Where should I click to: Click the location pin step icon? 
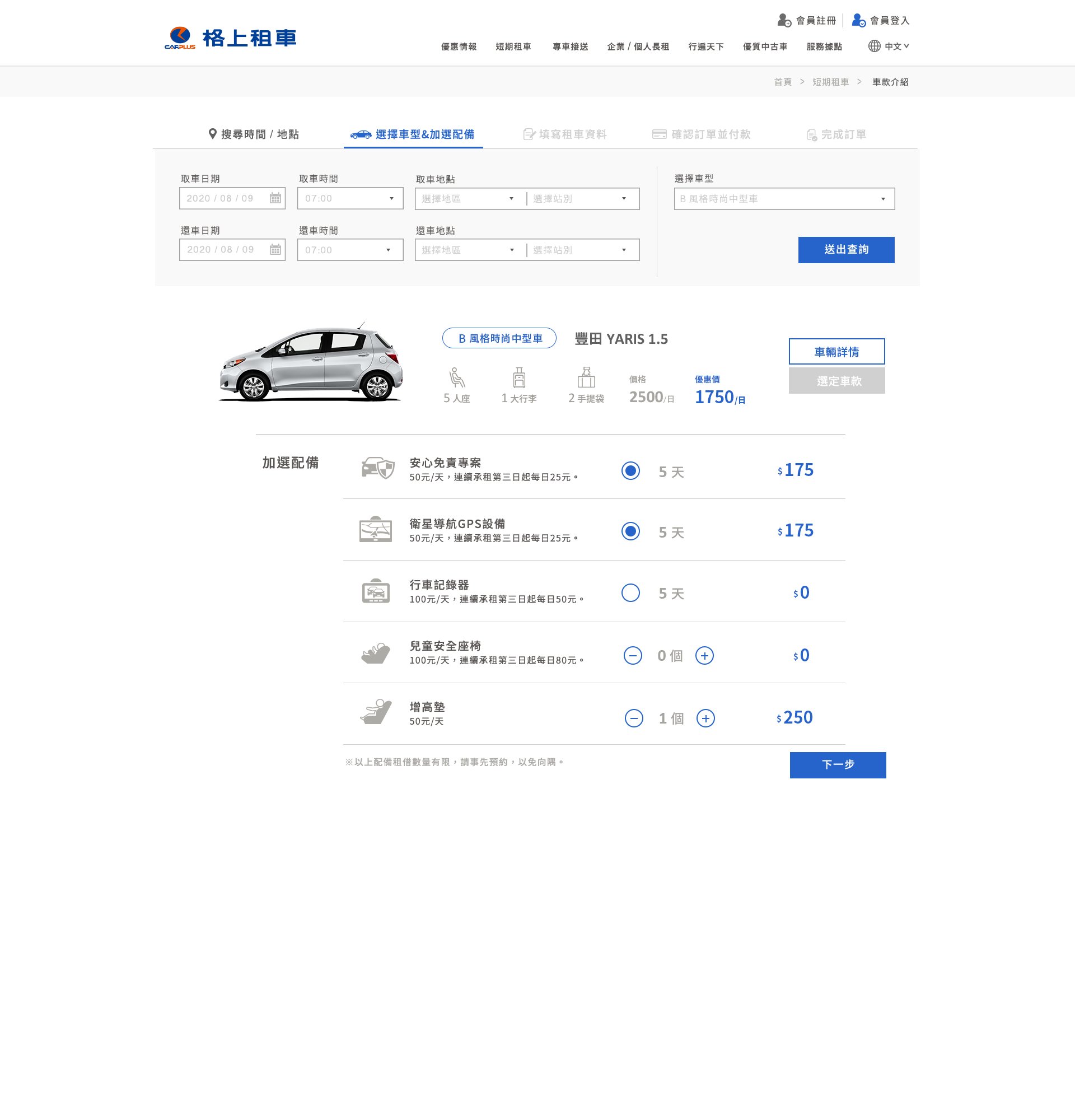click(x=213, y=134)
